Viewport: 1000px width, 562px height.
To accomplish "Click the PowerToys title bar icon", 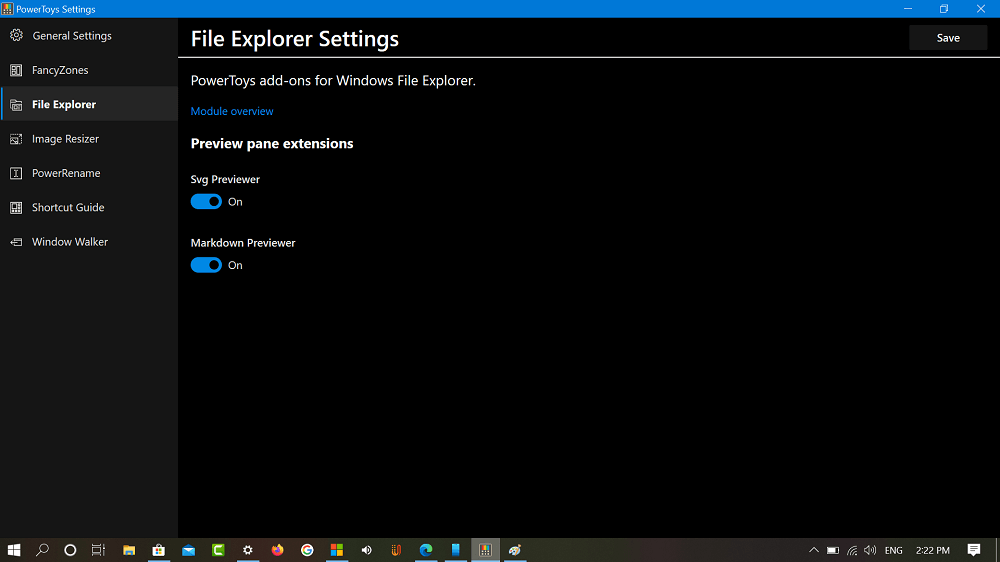I will [7, 9].
